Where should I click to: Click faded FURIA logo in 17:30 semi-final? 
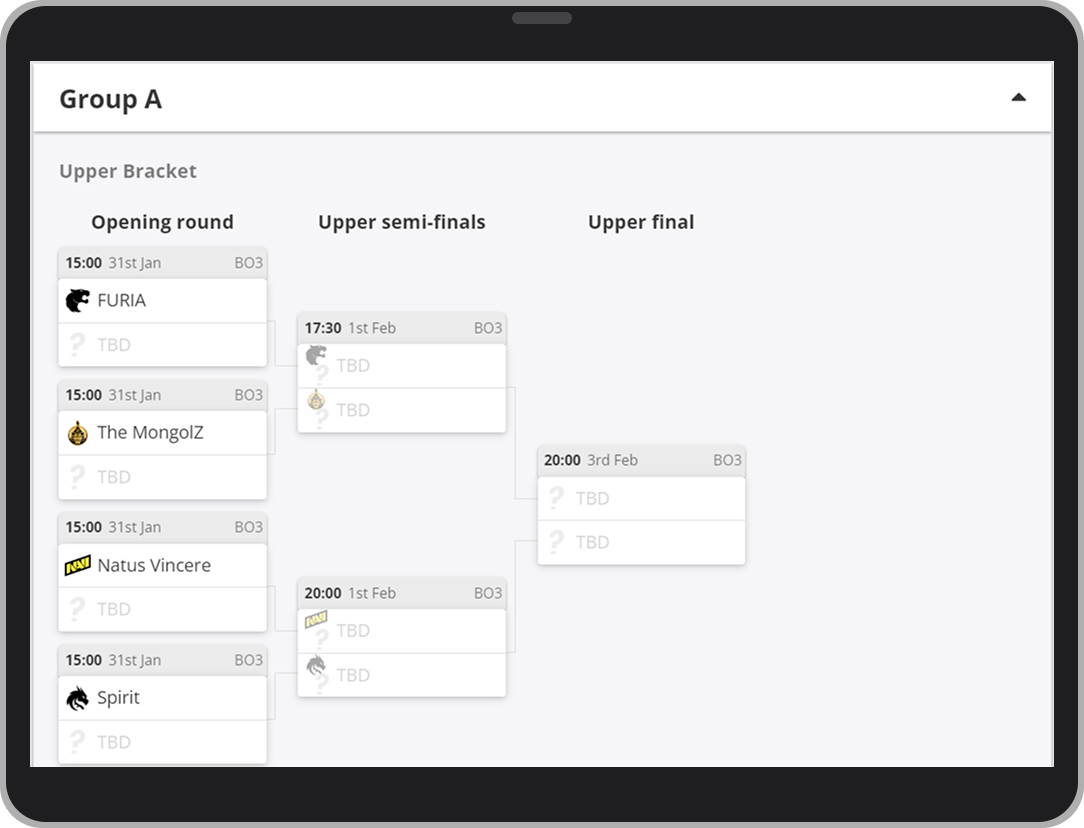[316, 355]
